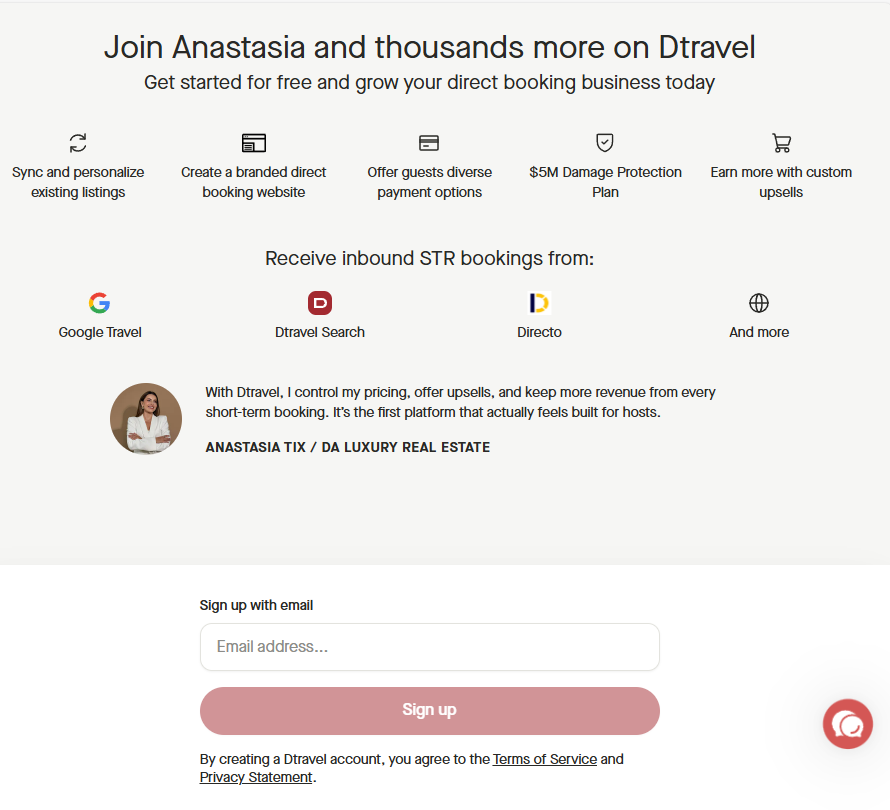
Task: Click the damage protection shield icon
Action: click(x=605, y=143)
